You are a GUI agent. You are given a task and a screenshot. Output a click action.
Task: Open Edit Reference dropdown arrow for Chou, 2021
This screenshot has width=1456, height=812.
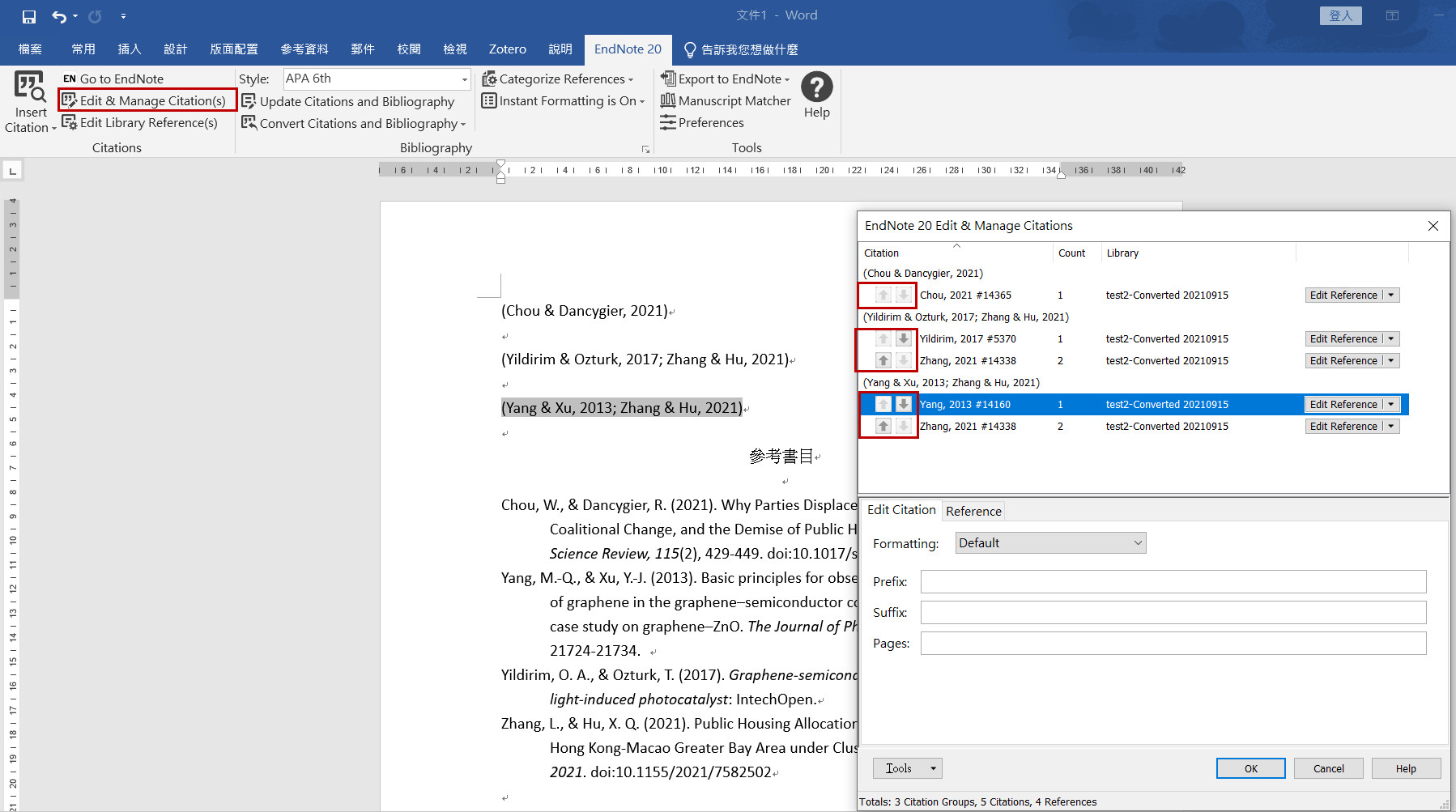[x=1391, y=295]
